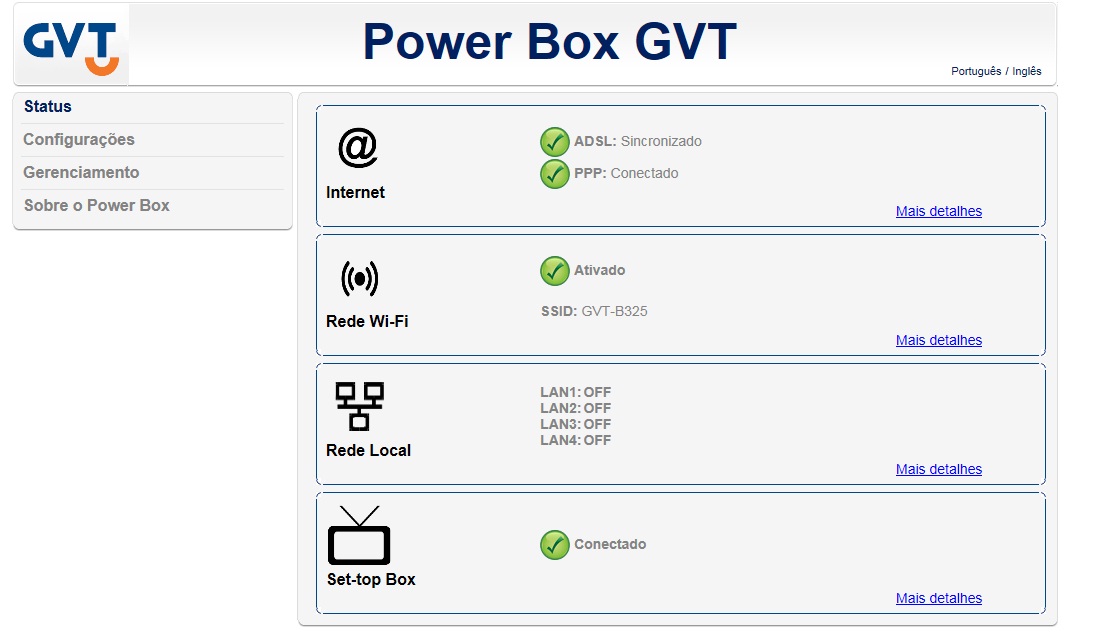Click the LAN4: OFF entry
This screenshot has height=637, width=1109.
[x=576, y=440]
